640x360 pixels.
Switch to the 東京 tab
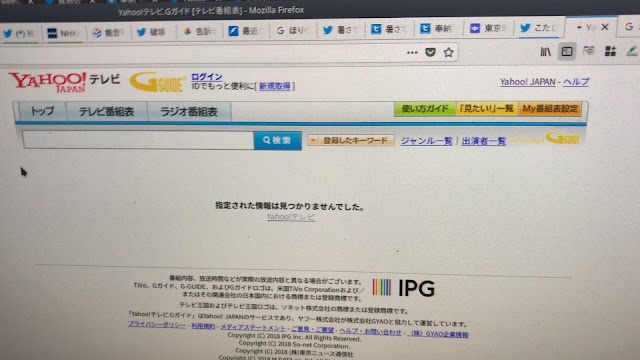[x=489, y=28]
